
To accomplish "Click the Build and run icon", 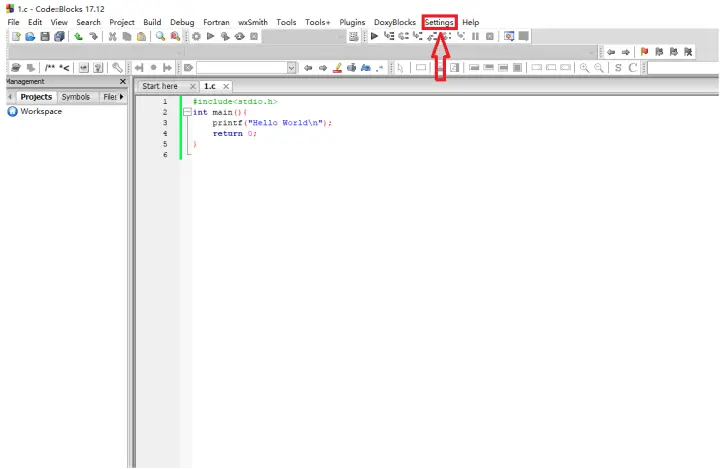I will pyautogui.click(x=225, y=36).
